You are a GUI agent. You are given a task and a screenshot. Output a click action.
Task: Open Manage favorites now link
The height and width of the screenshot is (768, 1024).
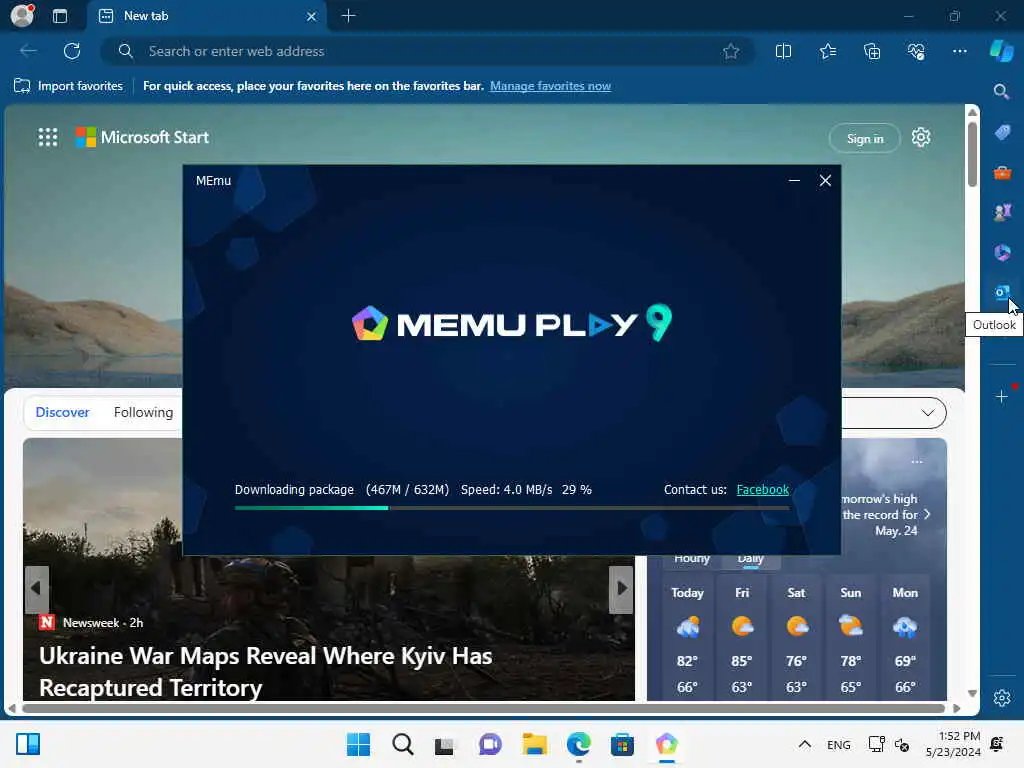coord(550,86)
